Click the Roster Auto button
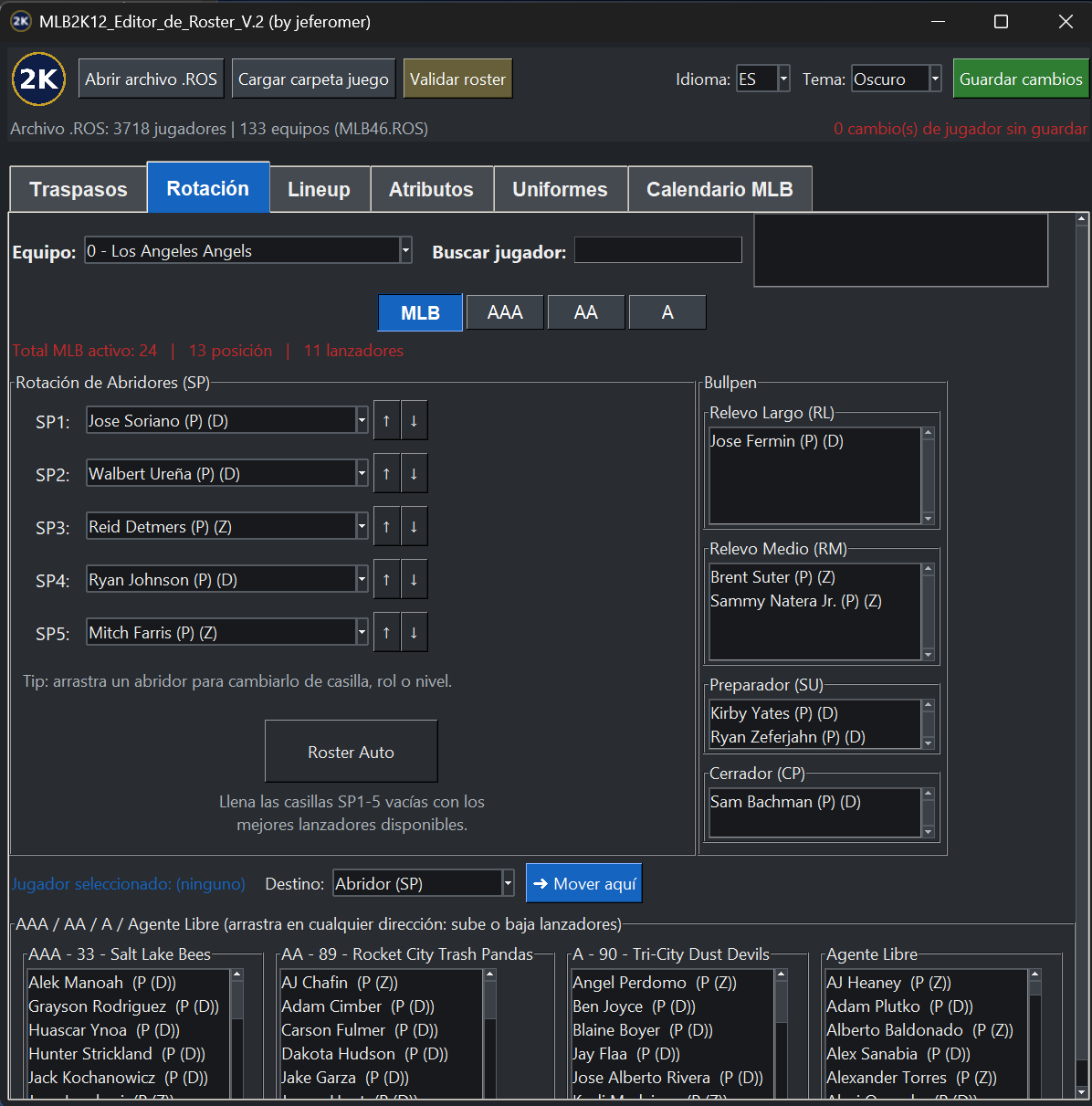Screen dimensions: 1092x1106 [352, 752]
